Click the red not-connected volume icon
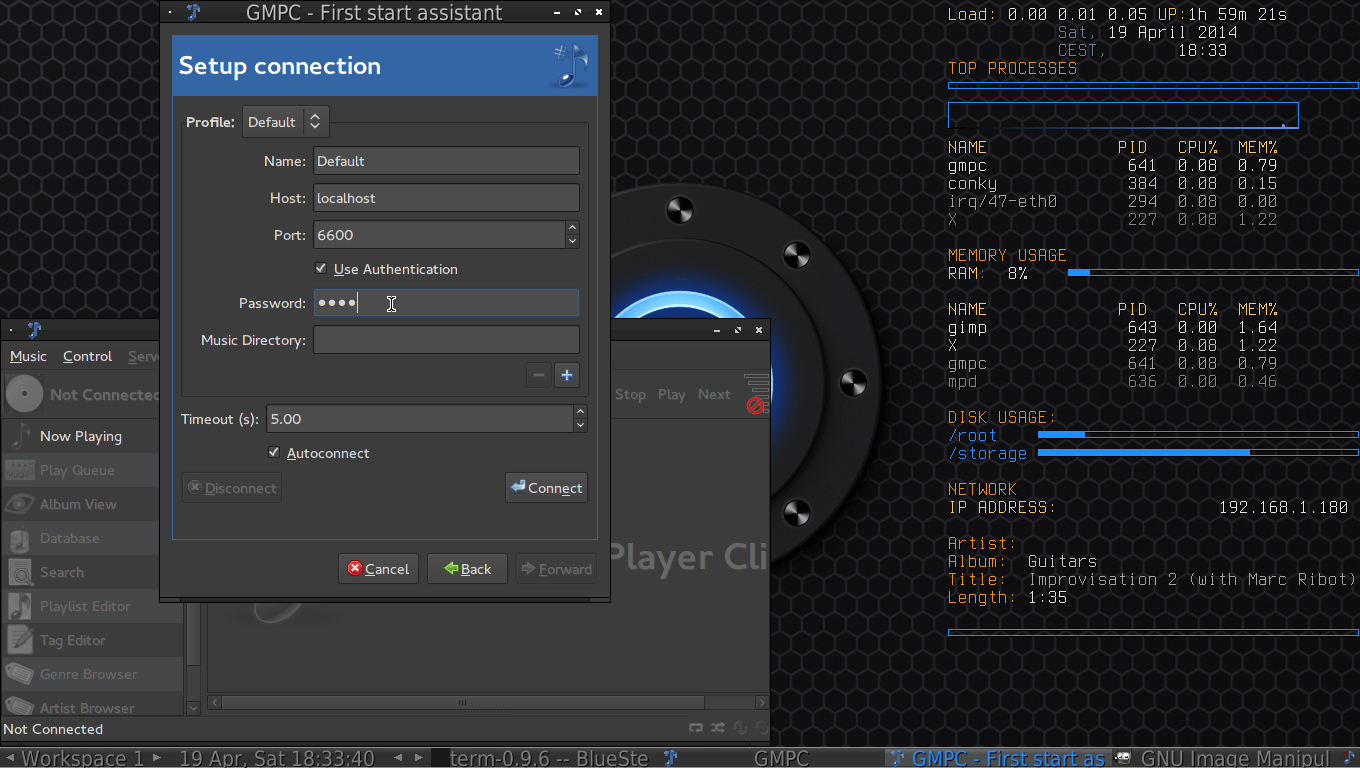This screenshot has width=1360, height=768. tap(756, 405)
